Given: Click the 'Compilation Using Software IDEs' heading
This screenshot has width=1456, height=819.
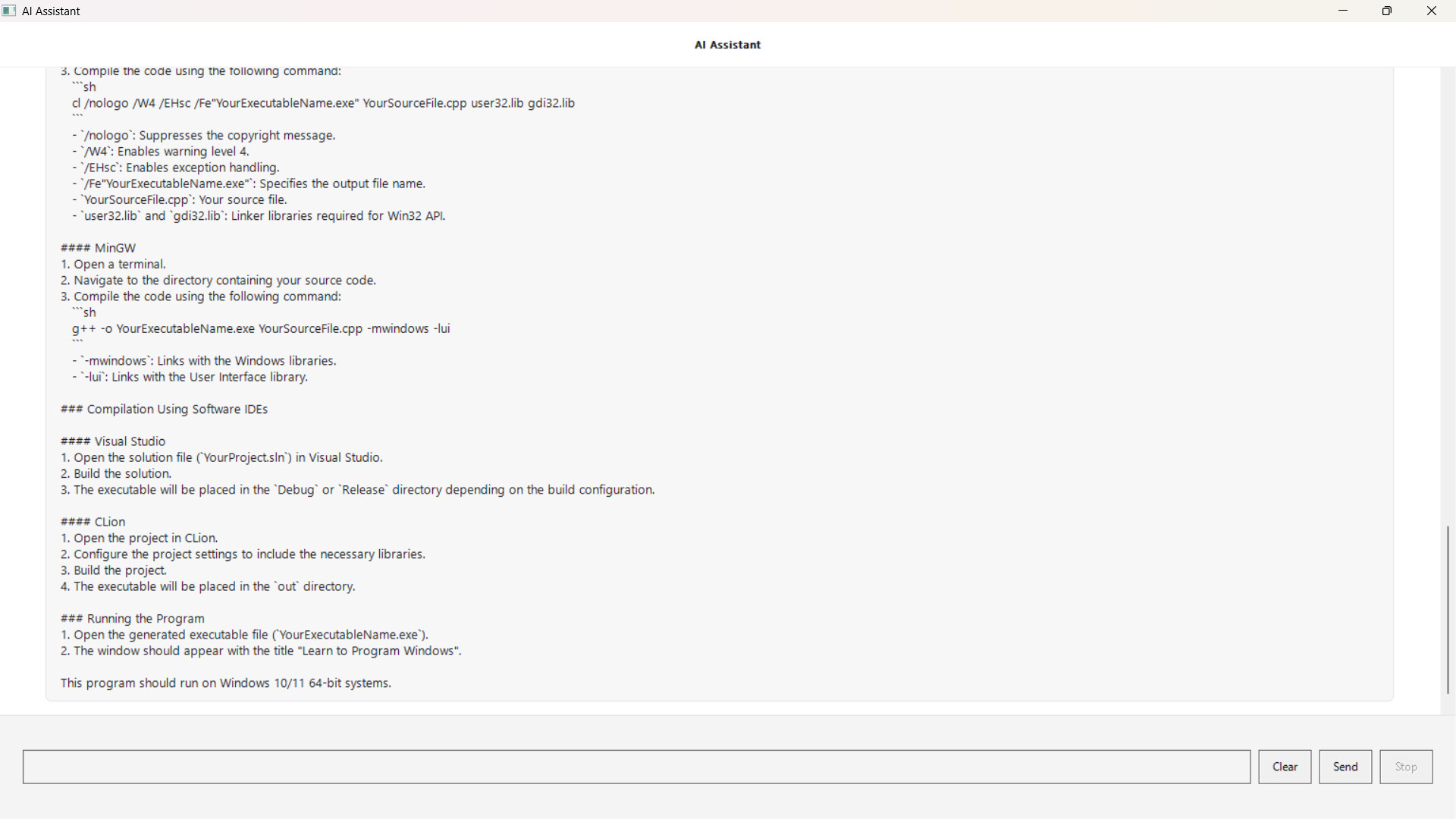Looking at the screenshot, I should click(164, 409).
